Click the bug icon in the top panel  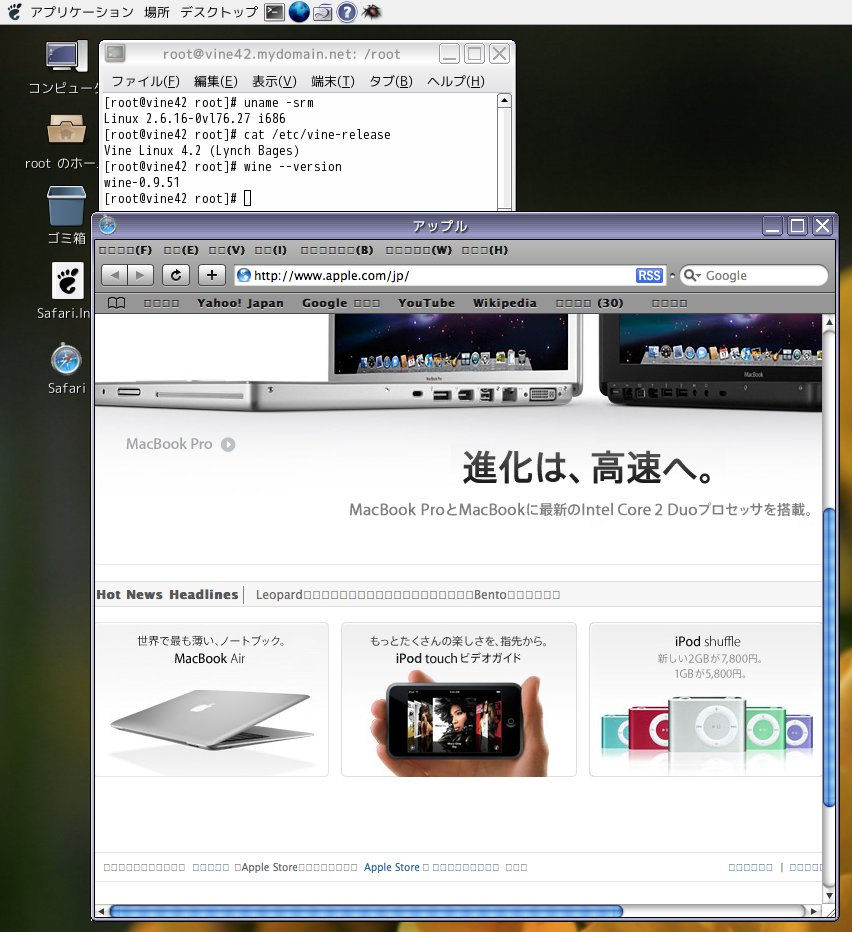click(x=372, y=11)
